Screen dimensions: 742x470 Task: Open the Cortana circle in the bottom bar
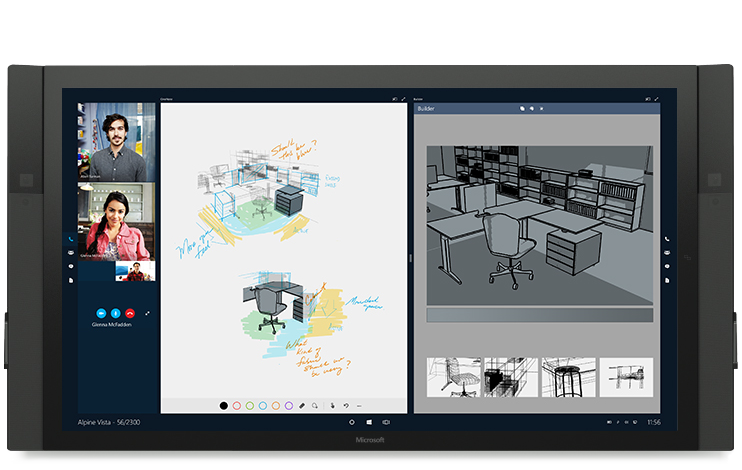click(352, 422)
